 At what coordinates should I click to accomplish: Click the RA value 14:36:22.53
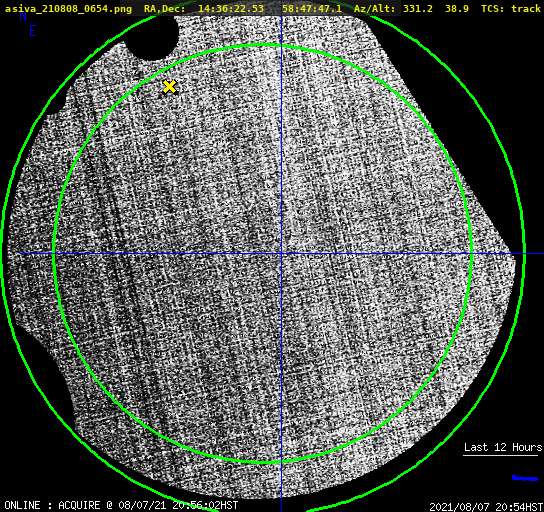(x=231, y=8)
